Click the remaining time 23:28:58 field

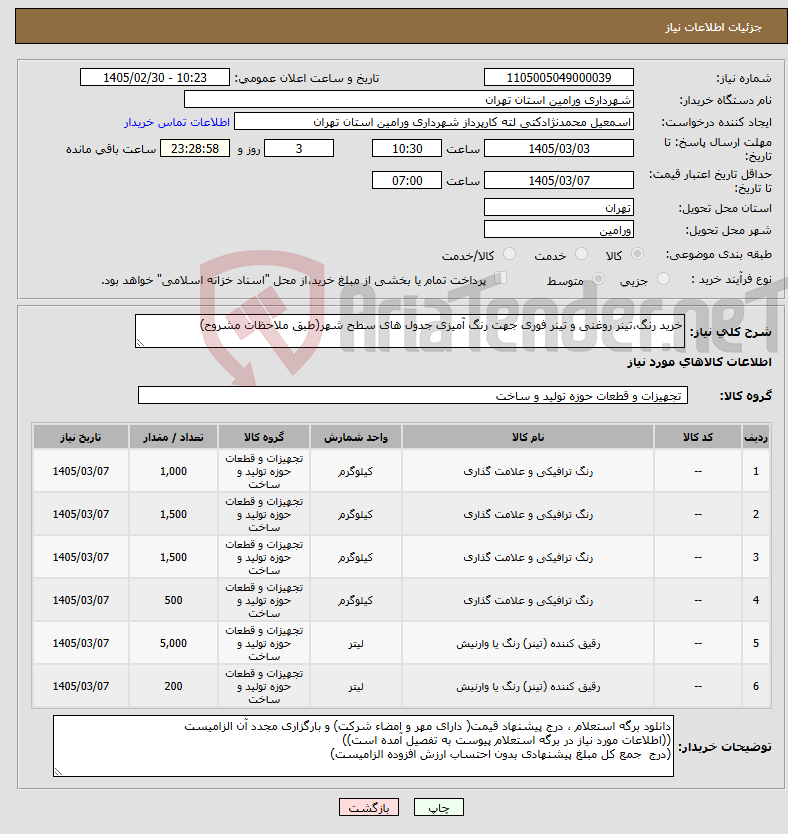click(x=195, y=148)
